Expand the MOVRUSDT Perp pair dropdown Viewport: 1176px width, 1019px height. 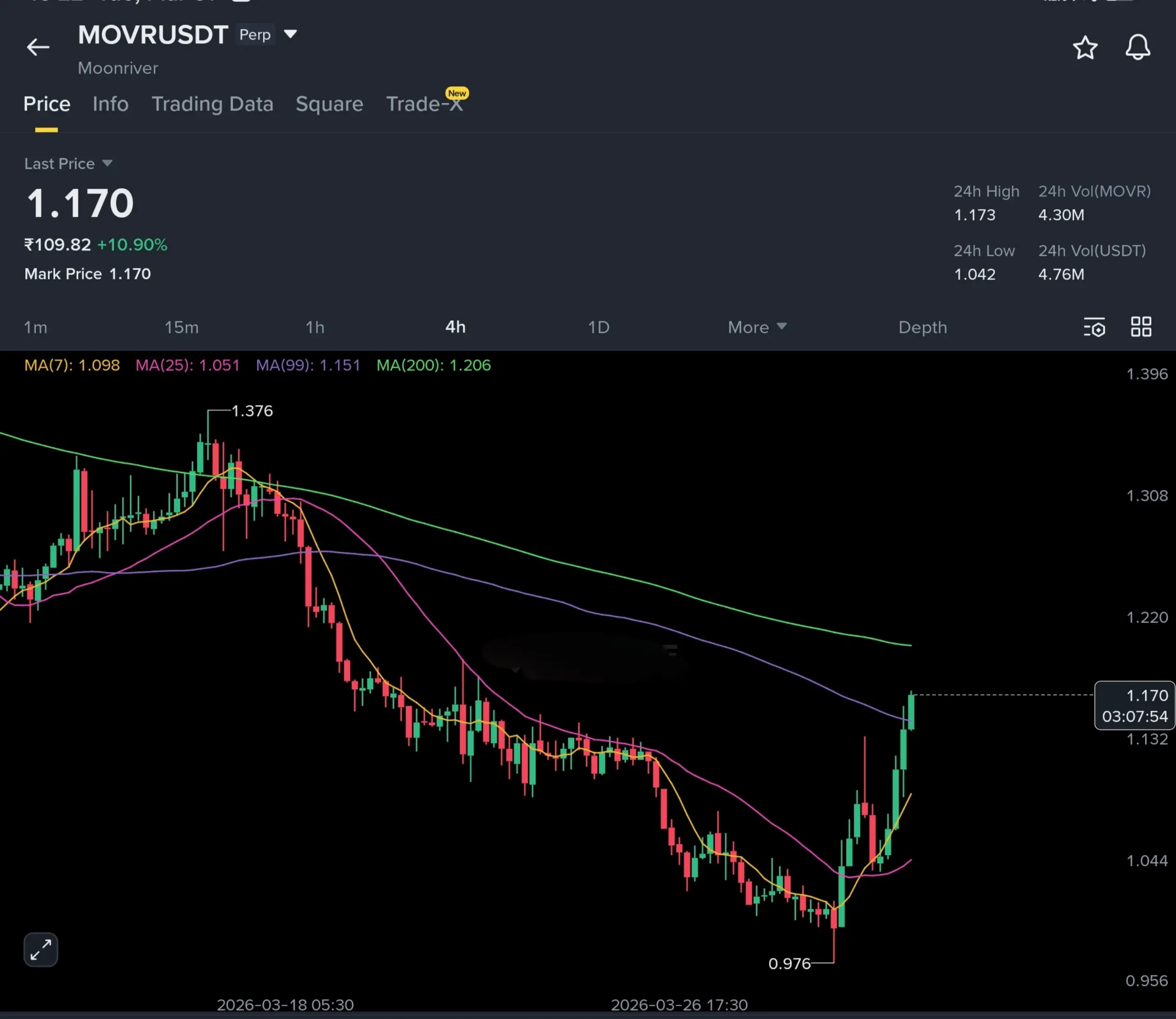pyautogui.click(x=290, y=35)
